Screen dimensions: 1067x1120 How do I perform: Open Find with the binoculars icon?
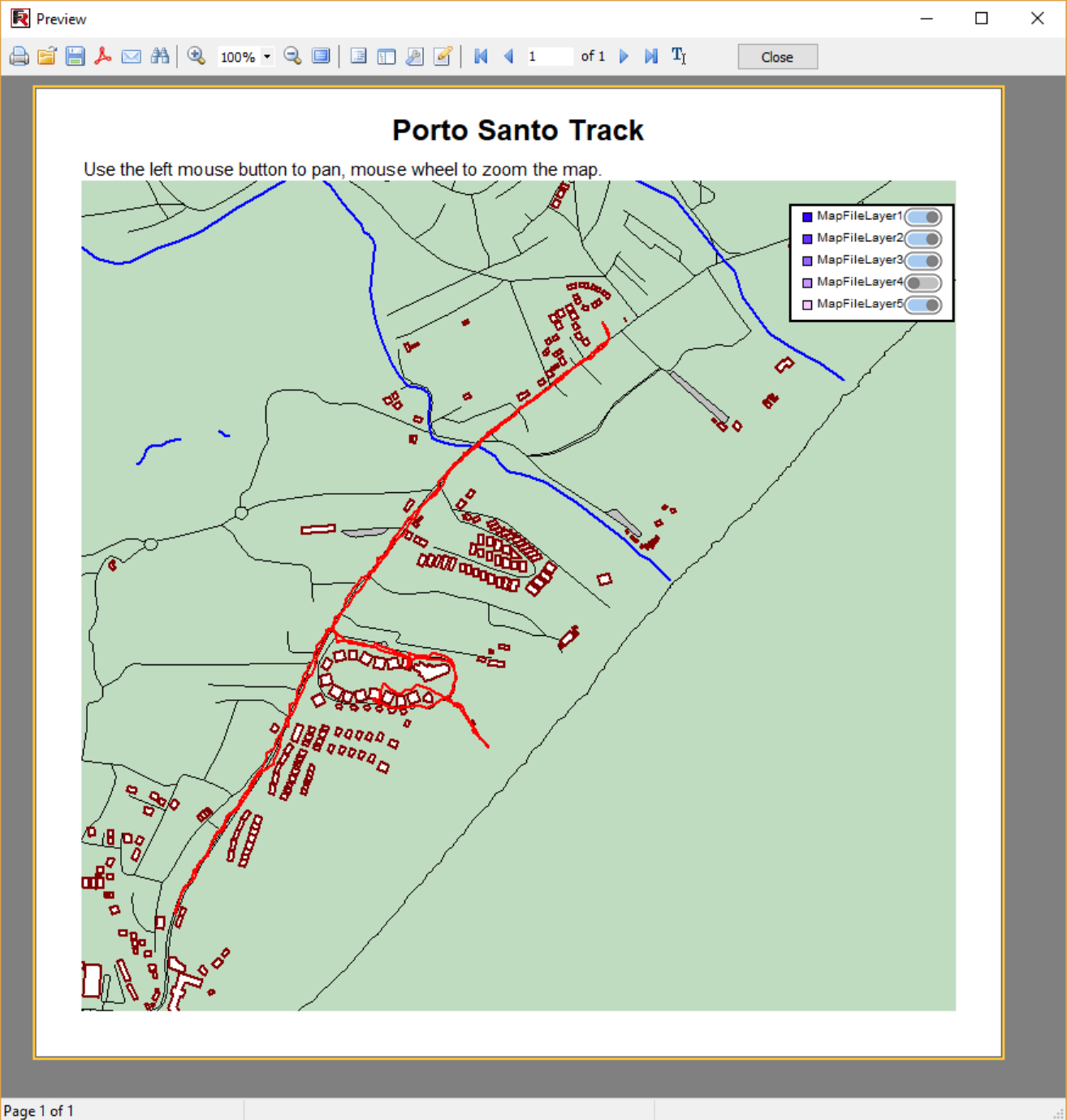click(160, 57)
